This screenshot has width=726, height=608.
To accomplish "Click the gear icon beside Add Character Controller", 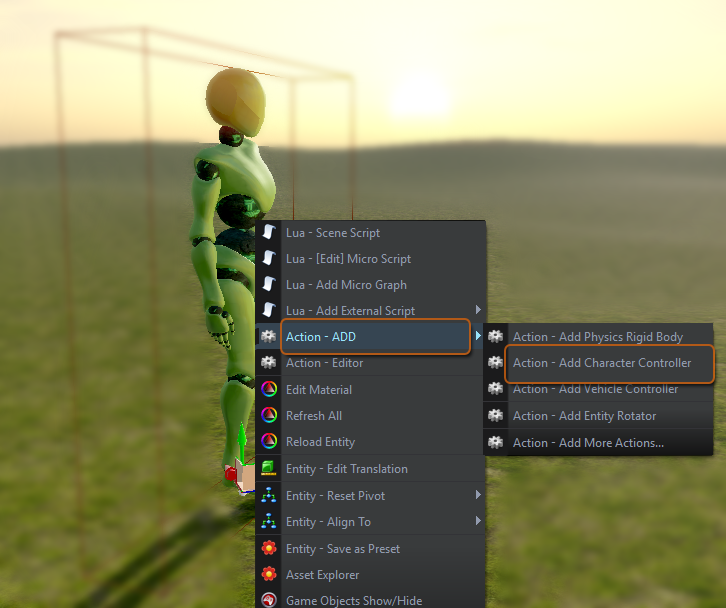I will click(x=495, y=362).
